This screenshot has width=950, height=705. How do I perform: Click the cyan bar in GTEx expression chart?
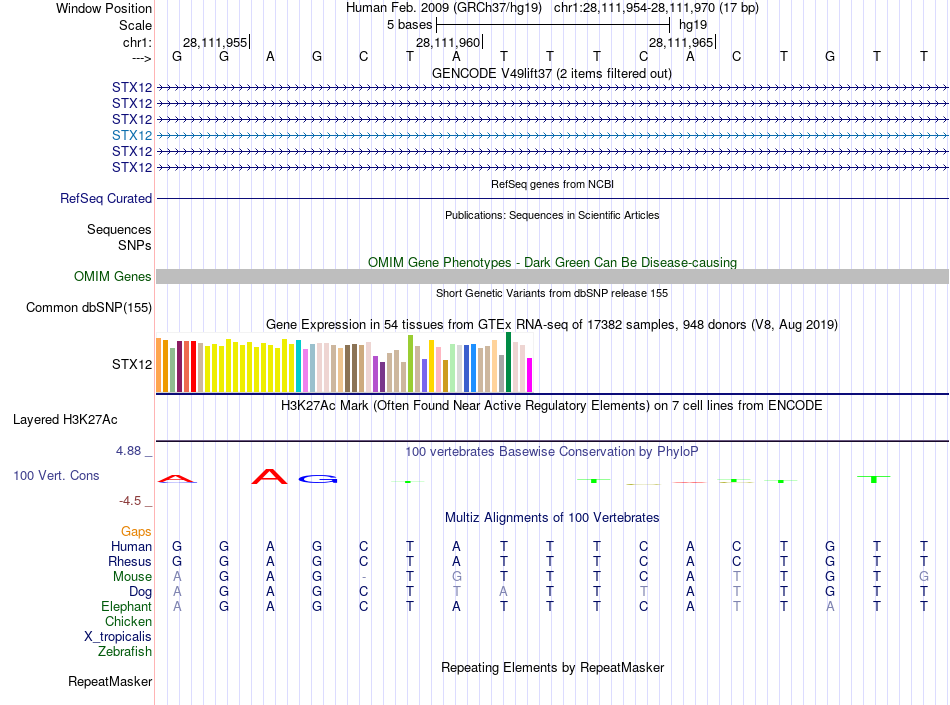click(299, 366)
